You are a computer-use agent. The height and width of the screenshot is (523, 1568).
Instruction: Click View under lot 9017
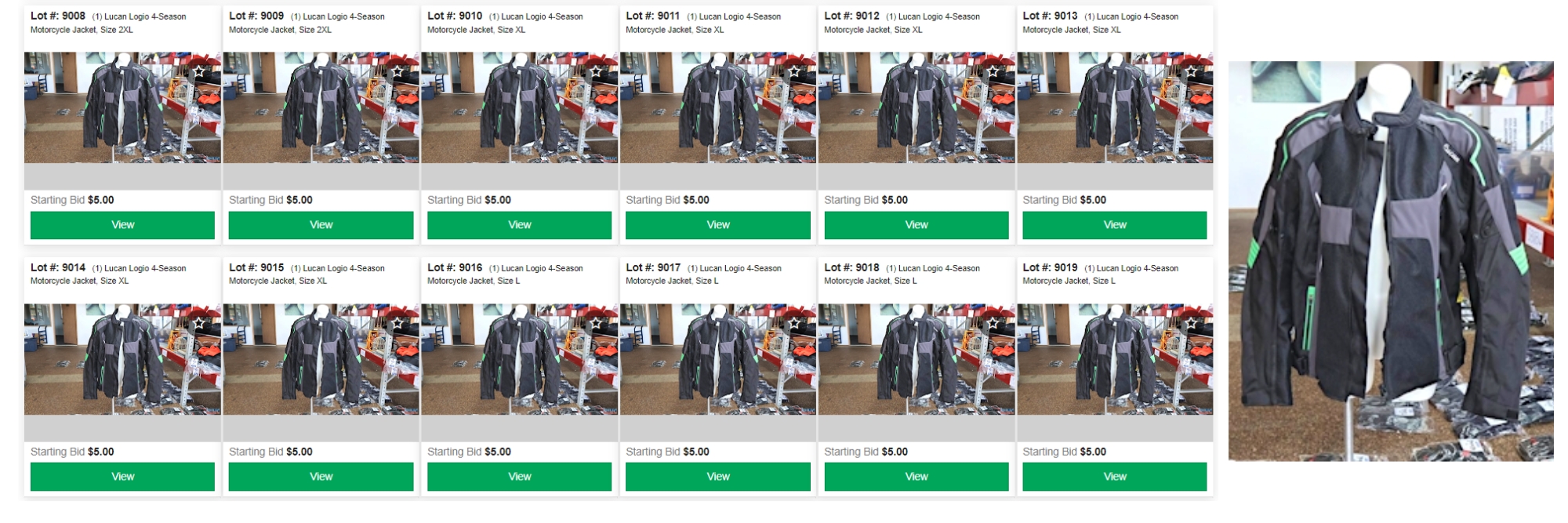(x=718, y=477)
